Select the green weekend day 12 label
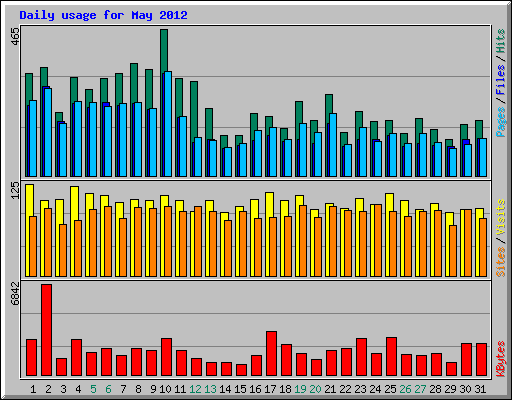Viewport: 512px width, 400px height. pos(195,389)
